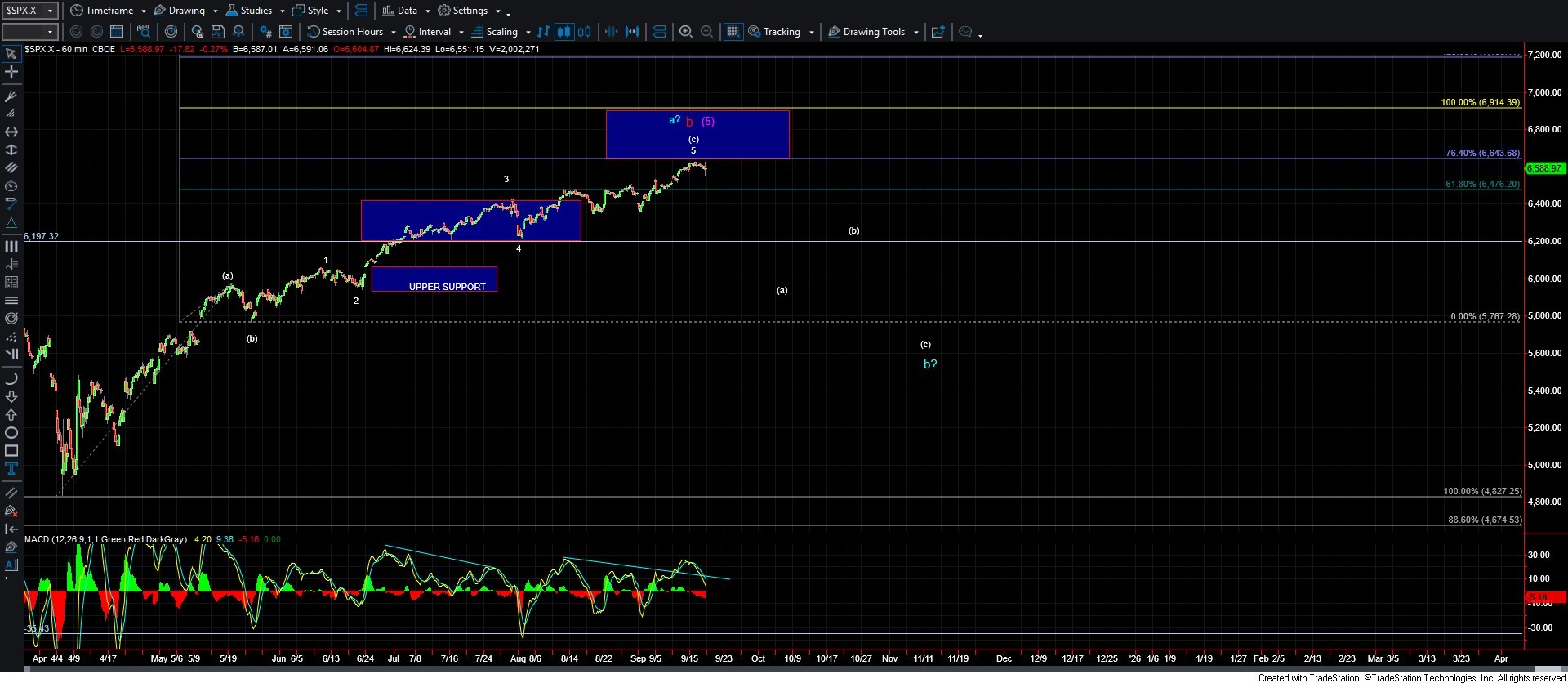Click the zoom out magnifier icon
Image resolution: width=1568 pixels, height=683 pixels.
[707, 32]
